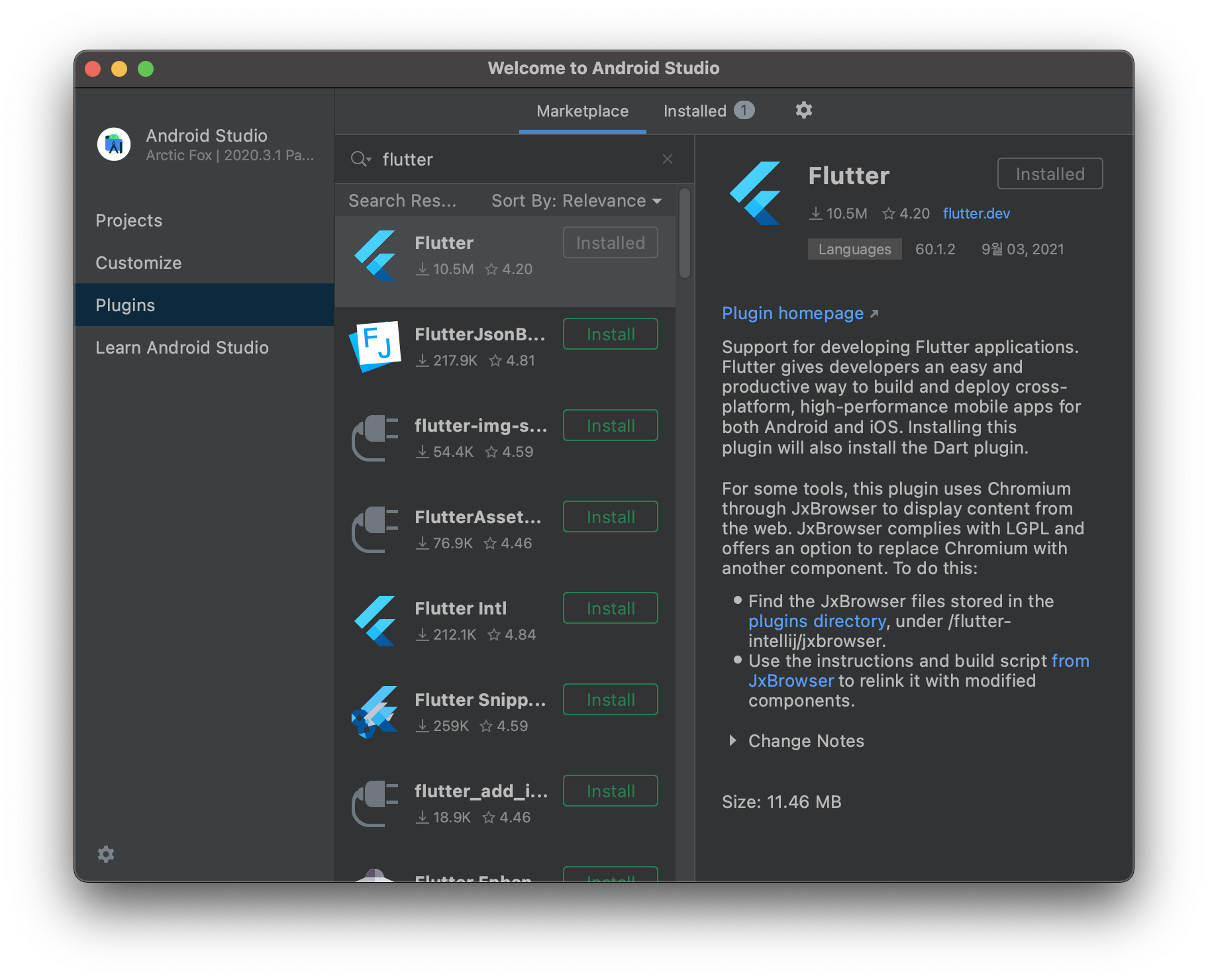Open Customize in sidebar

204,262
